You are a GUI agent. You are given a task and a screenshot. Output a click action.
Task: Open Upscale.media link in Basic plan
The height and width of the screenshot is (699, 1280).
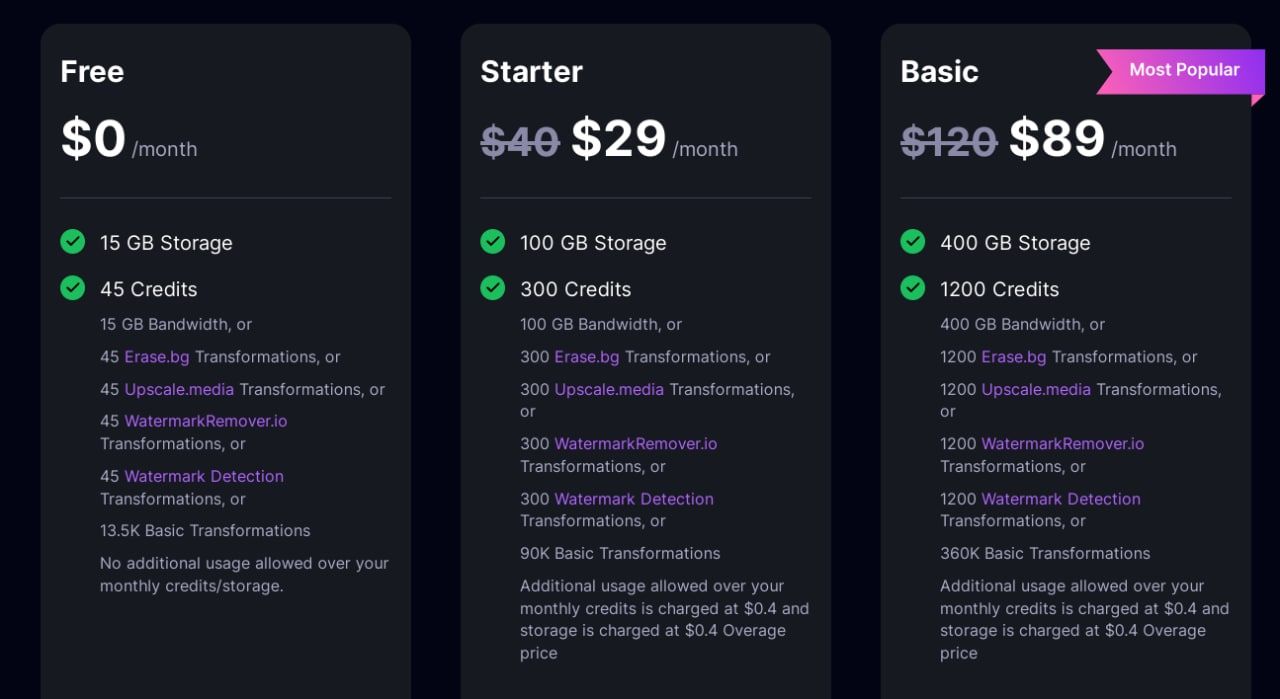coord(1036,390)
